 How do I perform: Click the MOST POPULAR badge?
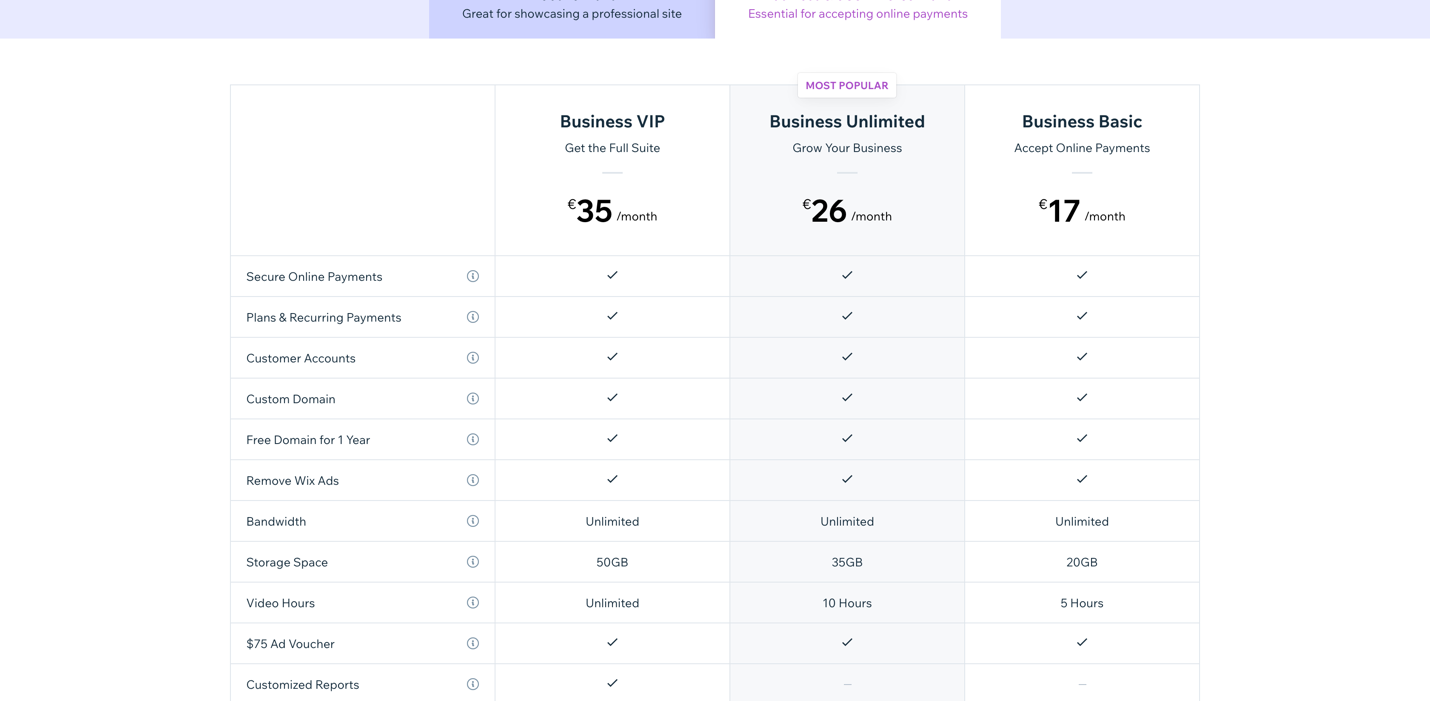click(847, 86)
